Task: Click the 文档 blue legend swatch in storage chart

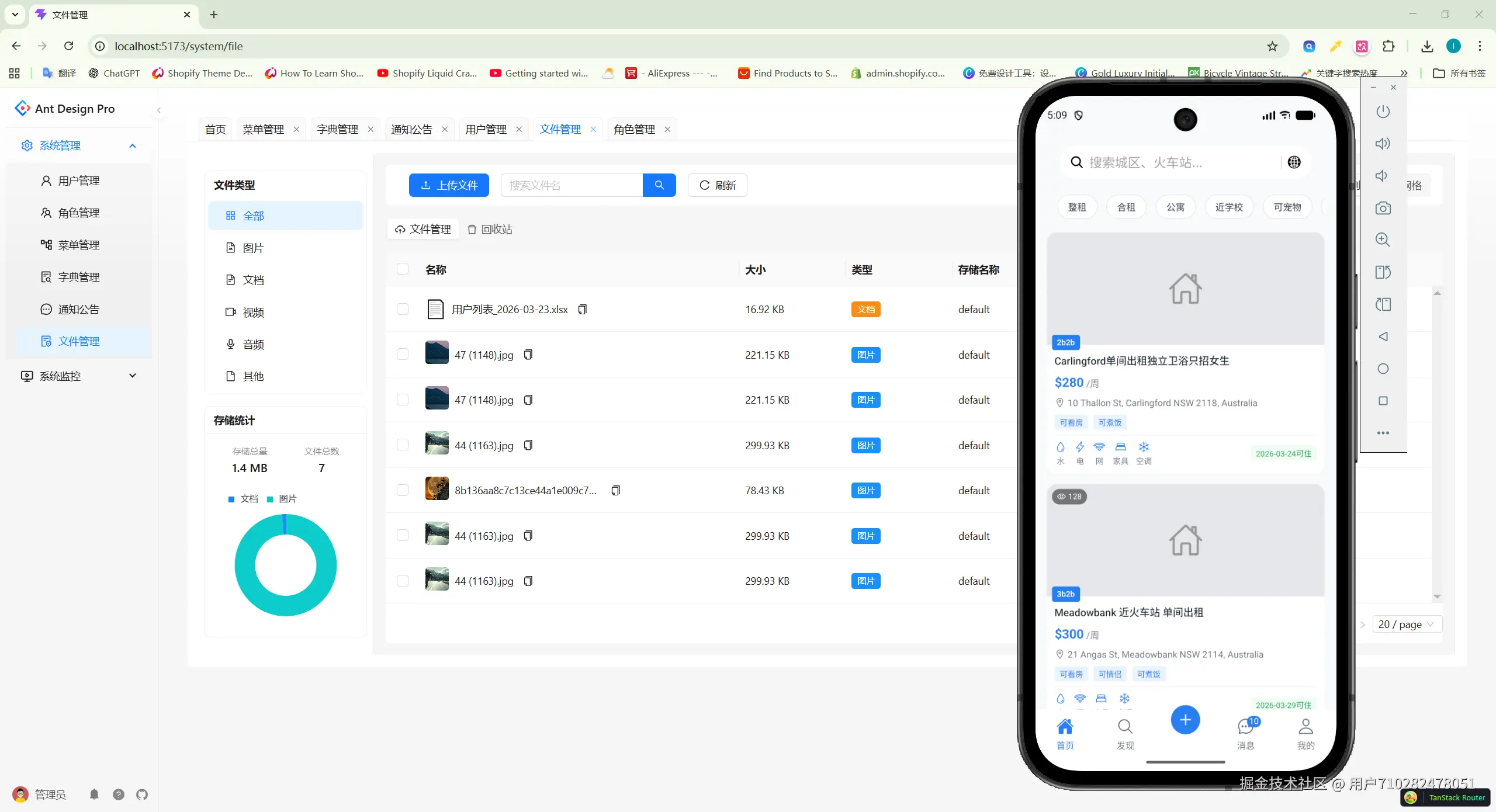Action: coord(230,499)
